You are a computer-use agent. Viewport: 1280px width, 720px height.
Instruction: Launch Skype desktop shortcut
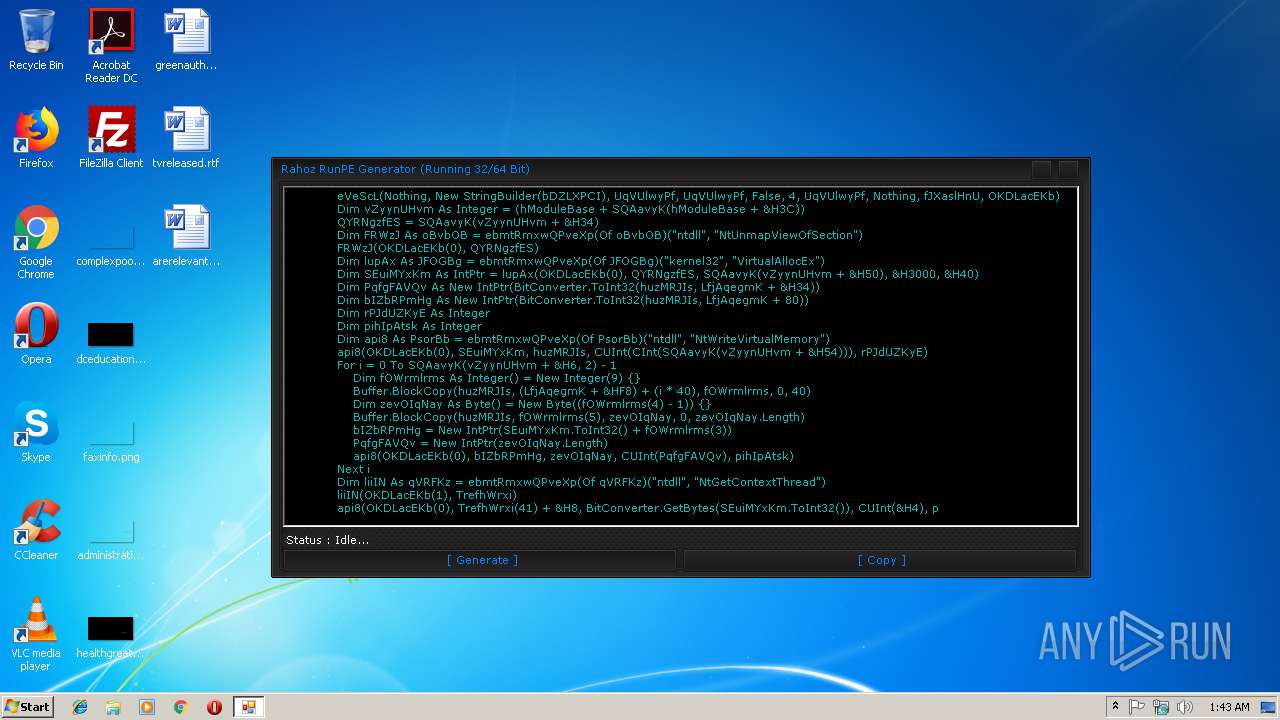pyautogui.click(x=36, y=432)
